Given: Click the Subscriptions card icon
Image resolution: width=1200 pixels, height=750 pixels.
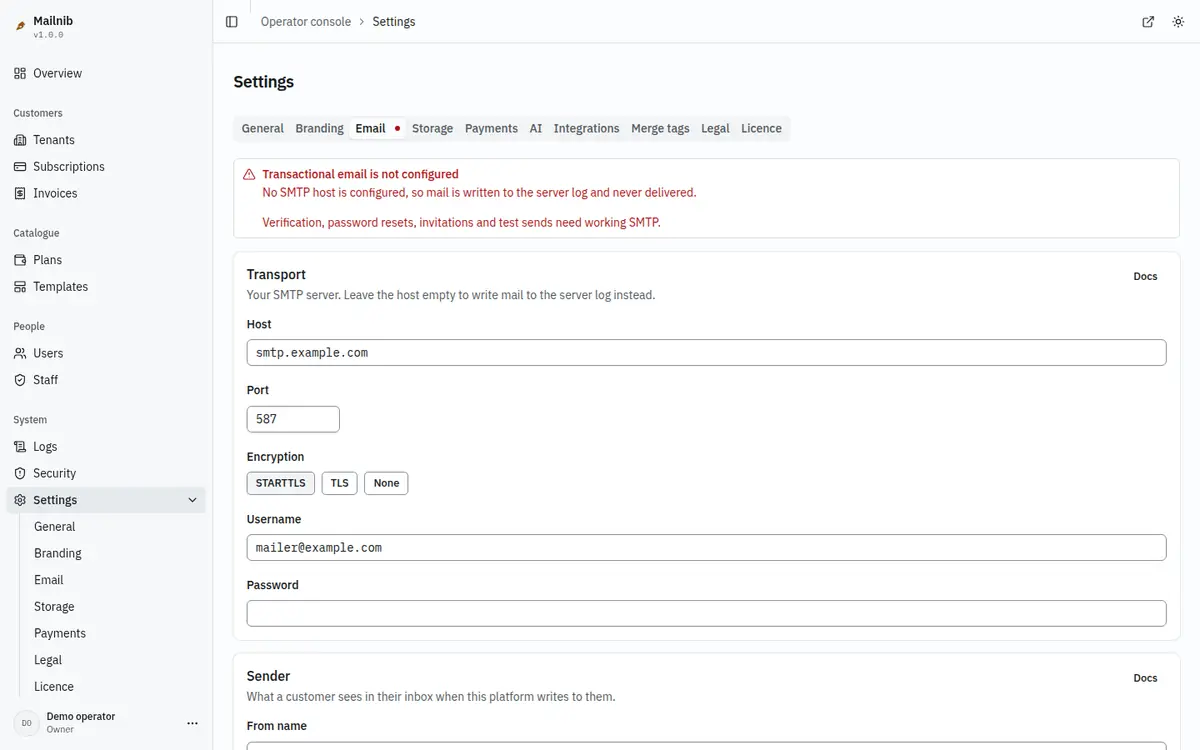Looking at the screenshot, I should tap(20, 167).
